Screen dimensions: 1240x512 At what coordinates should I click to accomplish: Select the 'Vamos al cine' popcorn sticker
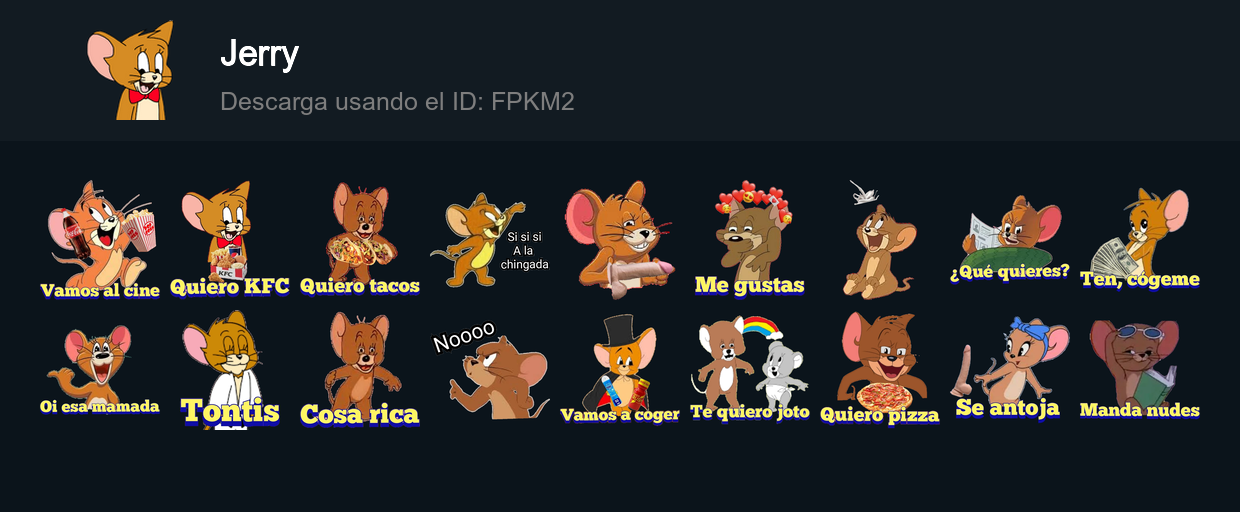[x=100, y=240]
